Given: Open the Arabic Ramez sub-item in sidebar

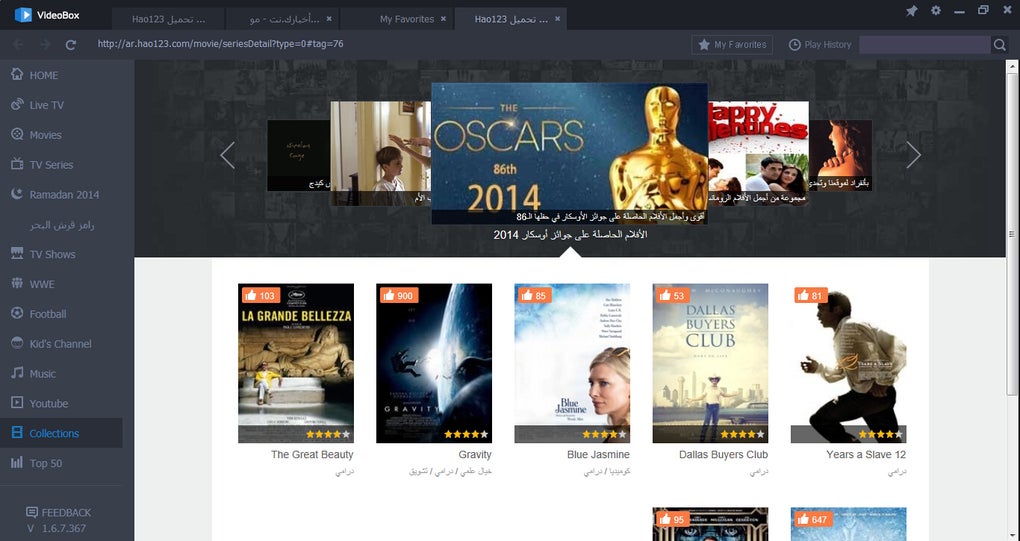Looking at the screenshot, I should pyautogui.click(x=62, y=224).
